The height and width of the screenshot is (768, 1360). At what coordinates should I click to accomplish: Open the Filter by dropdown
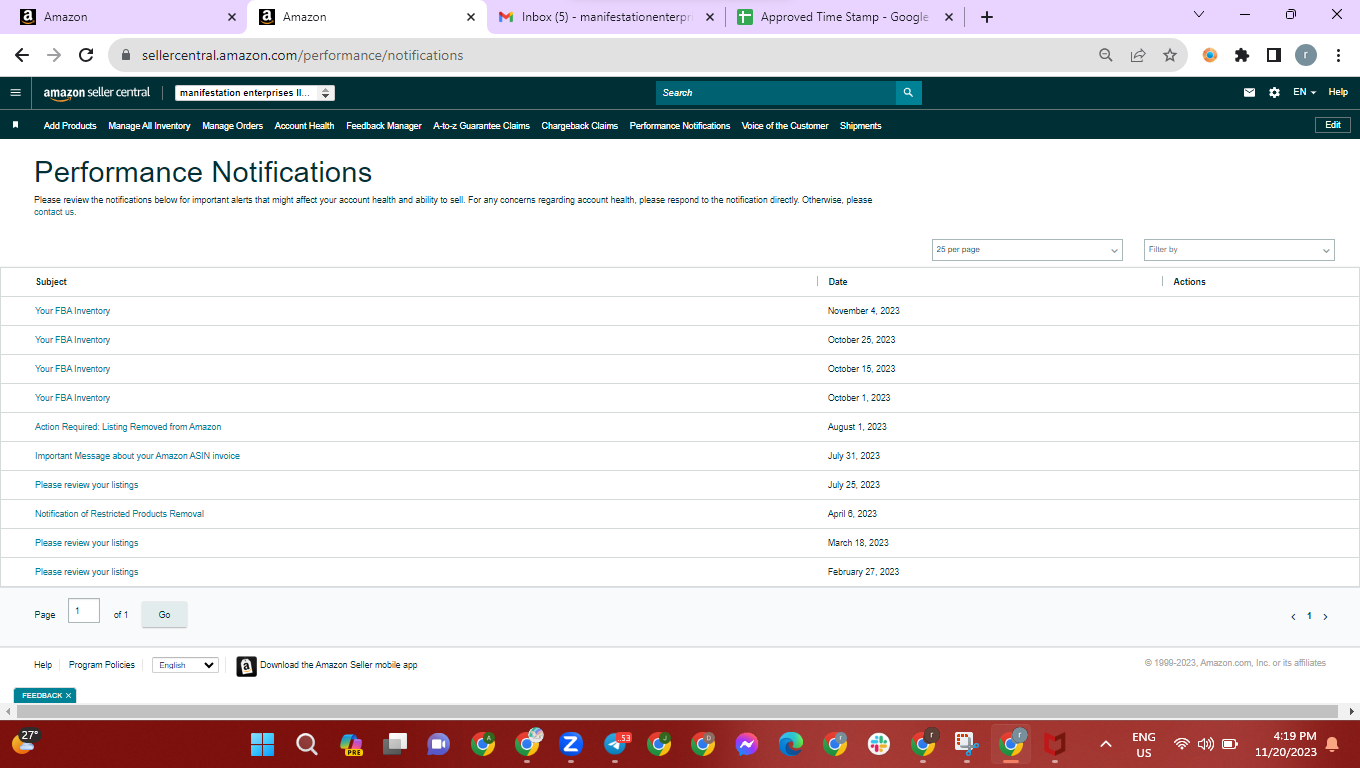1239,250
